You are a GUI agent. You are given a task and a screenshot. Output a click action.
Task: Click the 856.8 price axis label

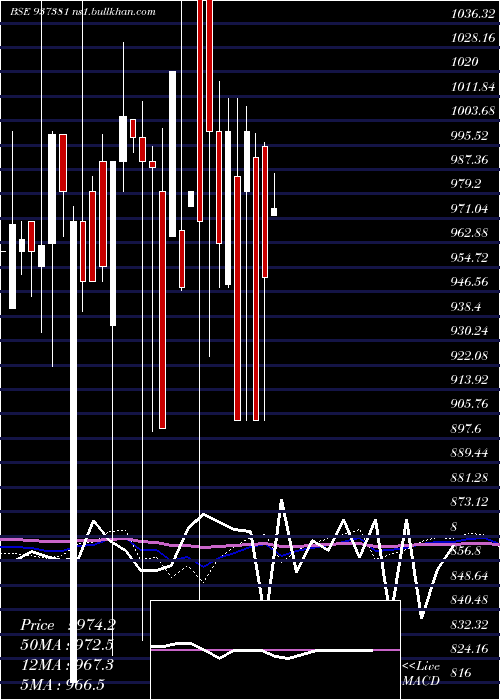pos(466,551)
